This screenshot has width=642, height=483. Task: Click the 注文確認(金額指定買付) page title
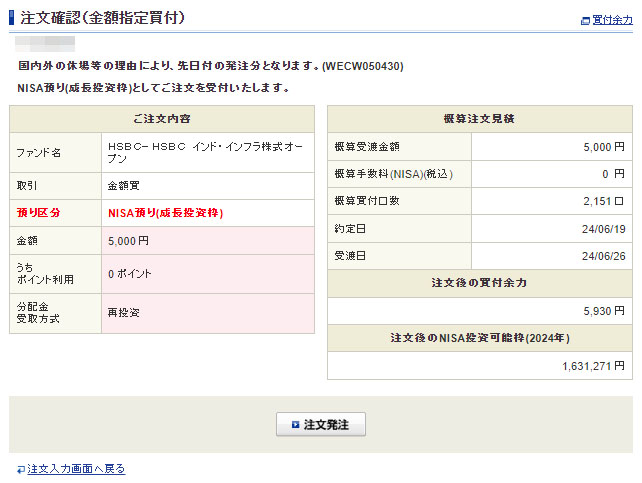coord(102,19)
